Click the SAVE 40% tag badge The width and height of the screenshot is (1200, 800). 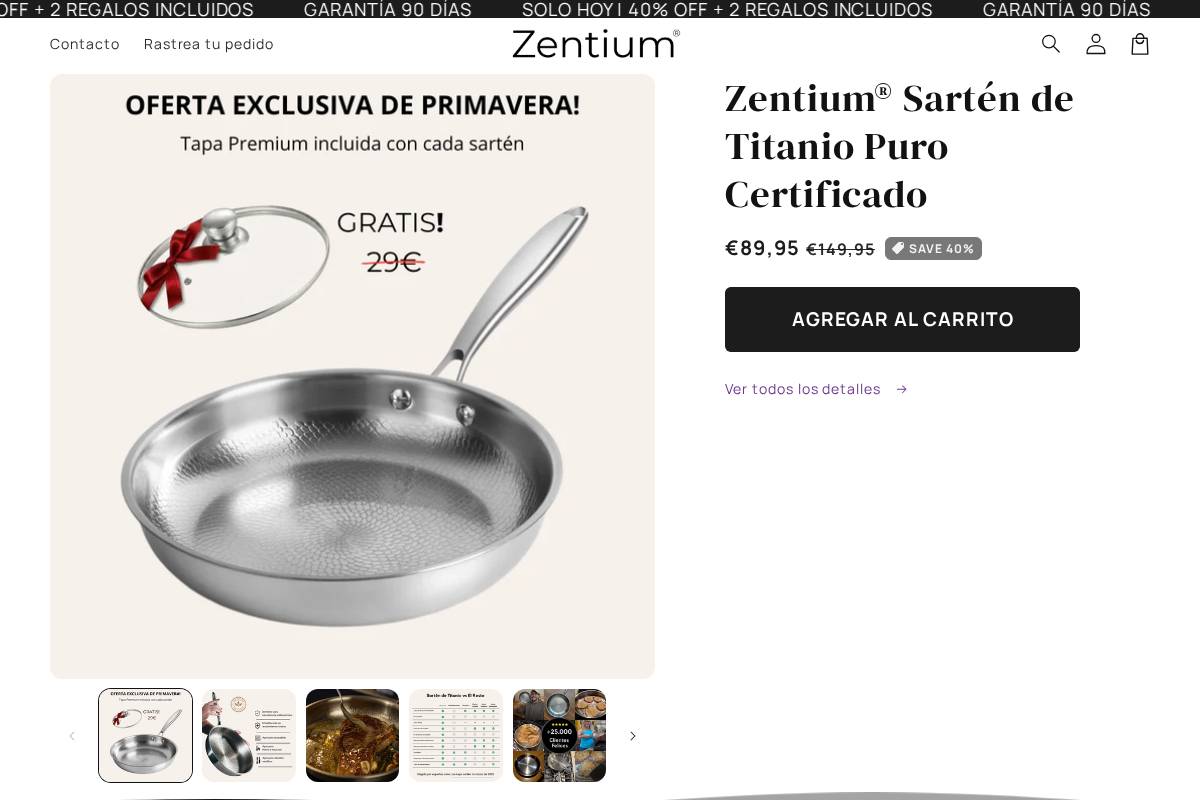coord(933,248)
